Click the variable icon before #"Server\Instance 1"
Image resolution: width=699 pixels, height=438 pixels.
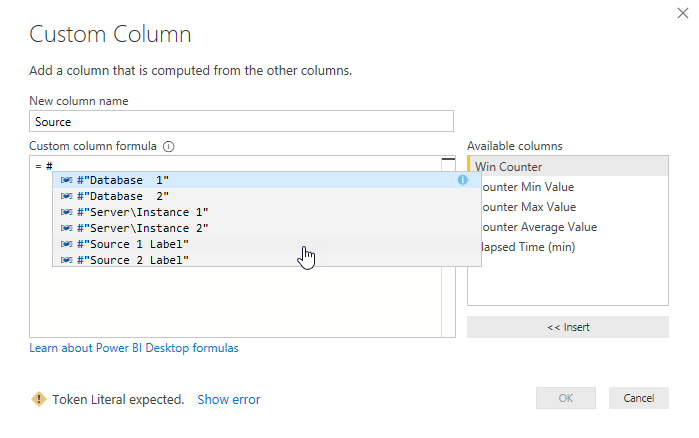[66, 212]
